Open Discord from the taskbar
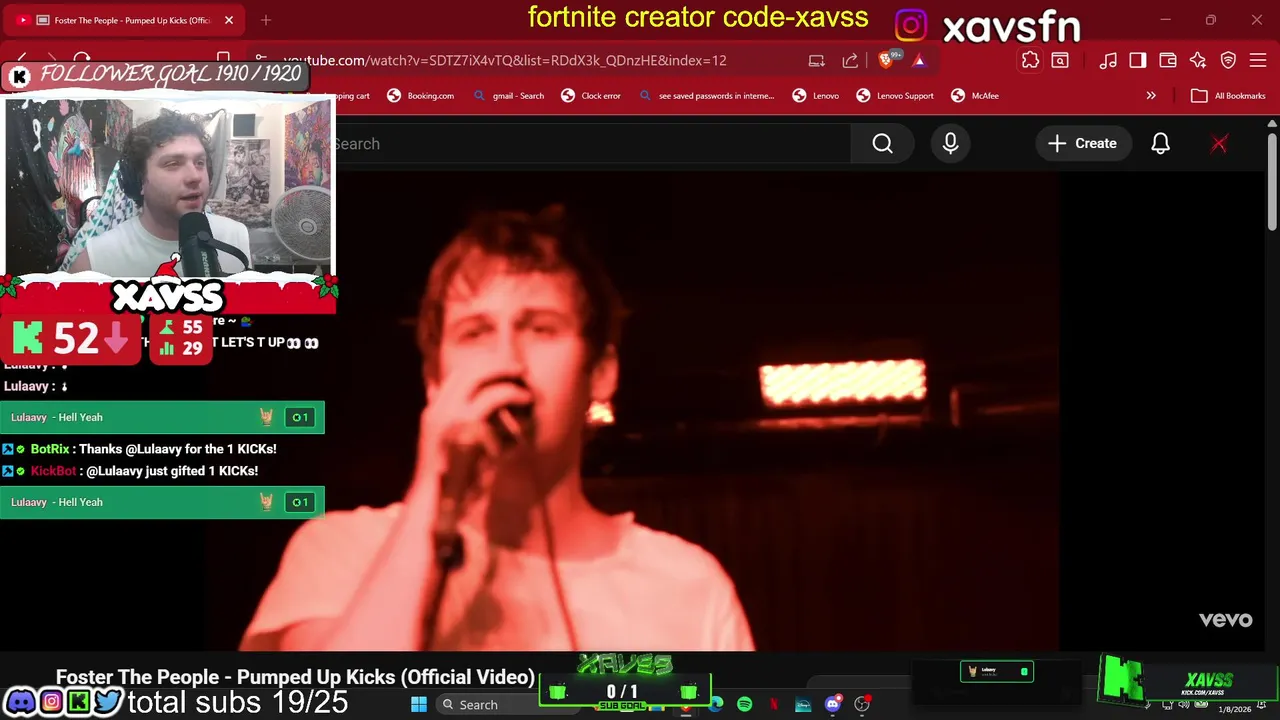The height and width of the screenshot is (720, 1280). [832, 705]
